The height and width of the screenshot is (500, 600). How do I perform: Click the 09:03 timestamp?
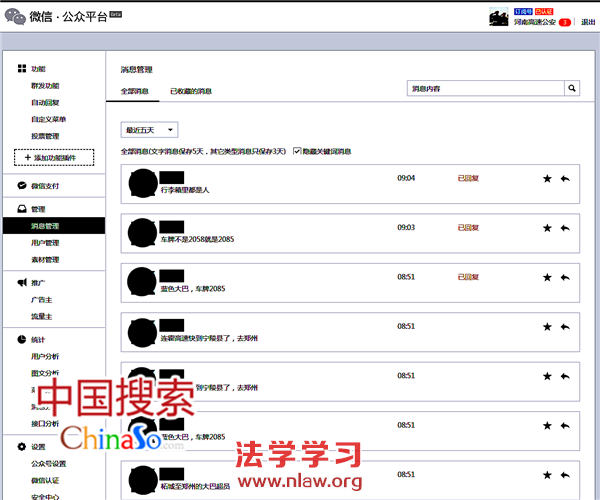tap(406, 227)
